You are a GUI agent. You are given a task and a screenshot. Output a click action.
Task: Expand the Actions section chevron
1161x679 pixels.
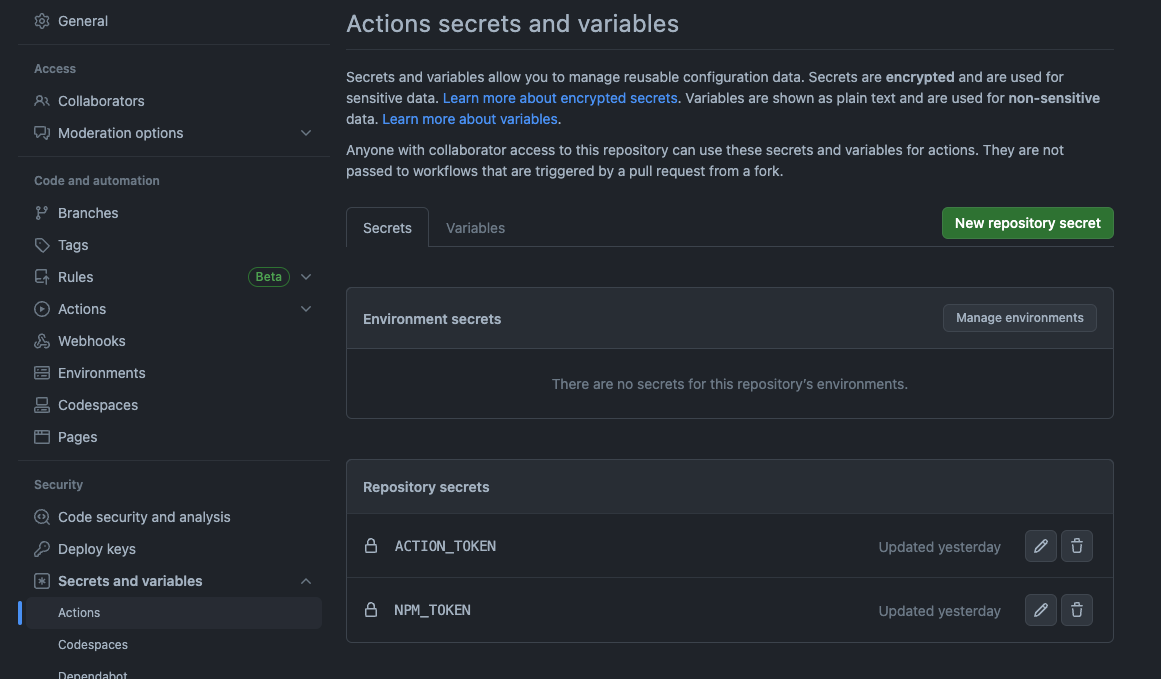306,309
